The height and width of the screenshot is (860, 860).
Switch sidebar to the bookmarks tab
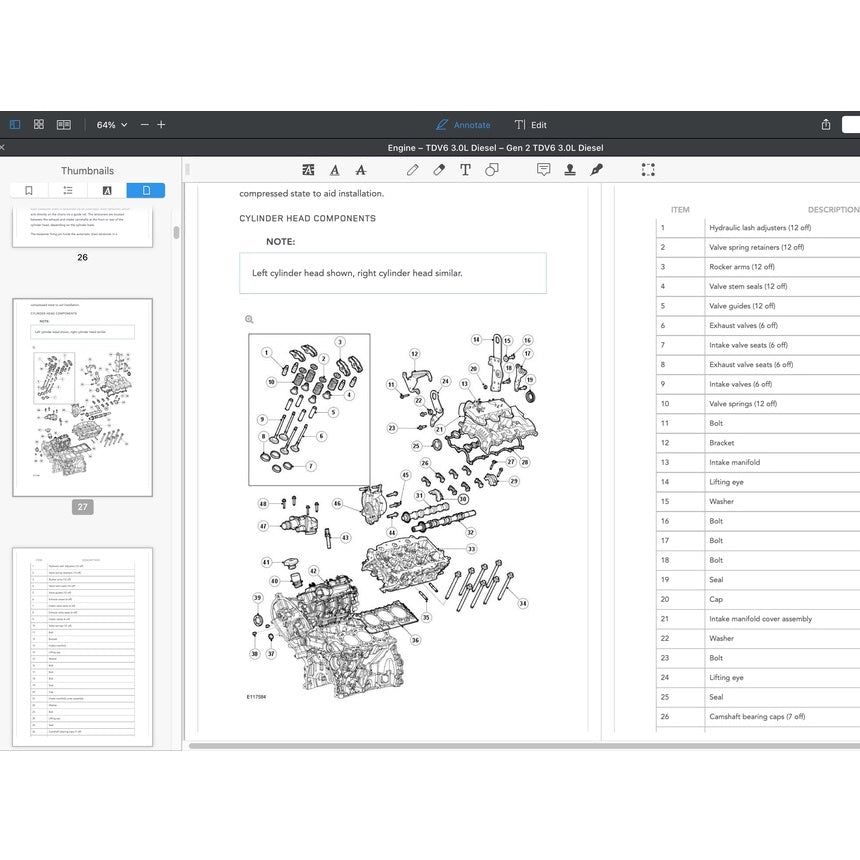[29, 190]
